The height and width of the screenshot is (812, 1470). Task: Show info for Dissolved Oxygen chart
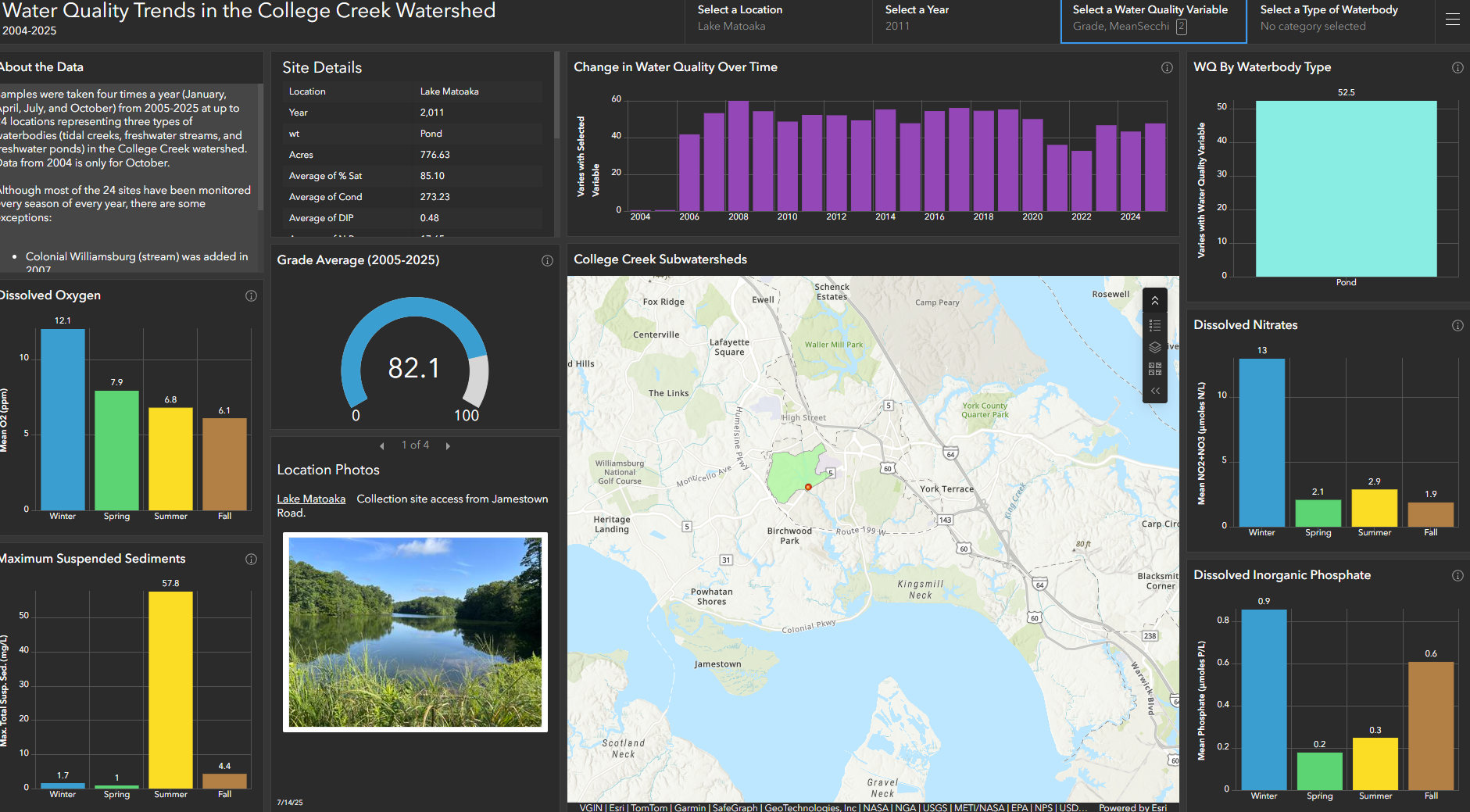(251, 296)
